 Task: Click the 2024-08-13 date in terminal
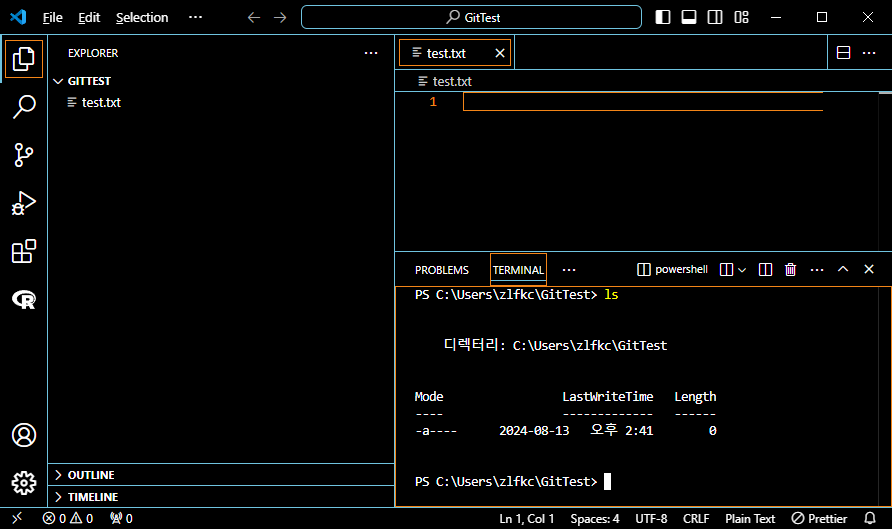[534, 431]
